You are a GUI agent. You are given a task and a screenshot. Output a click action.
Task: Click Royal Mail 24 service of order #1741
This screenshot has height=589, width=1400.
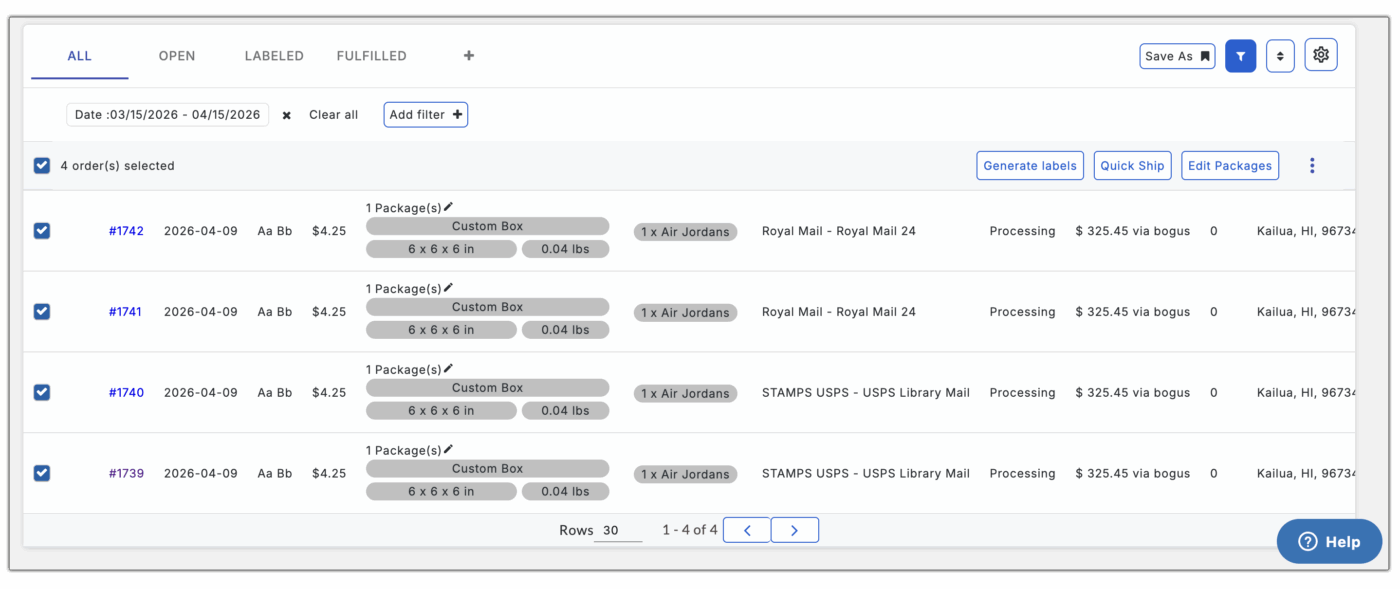[839, 312]
